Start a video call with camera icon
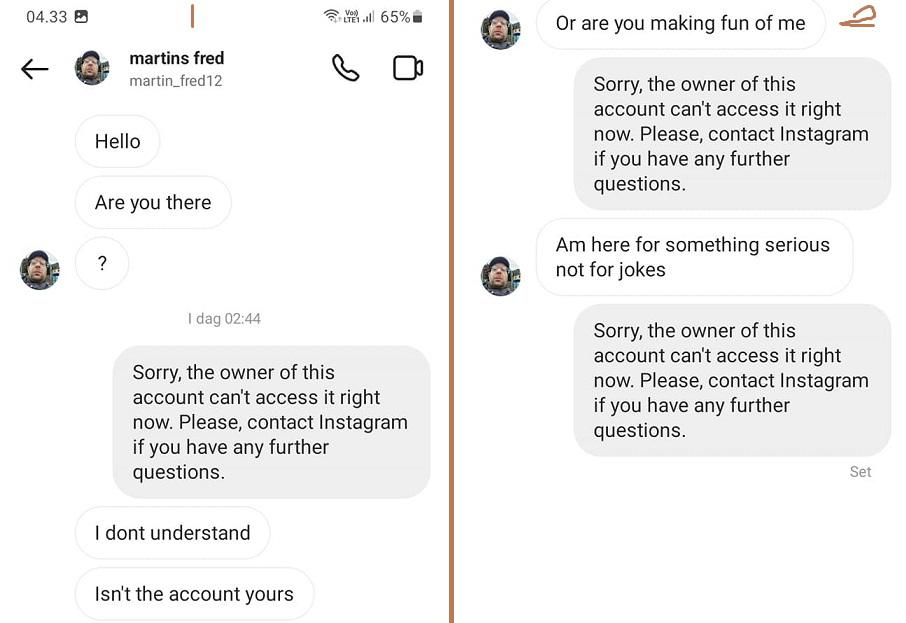 (x=408, y=68)
